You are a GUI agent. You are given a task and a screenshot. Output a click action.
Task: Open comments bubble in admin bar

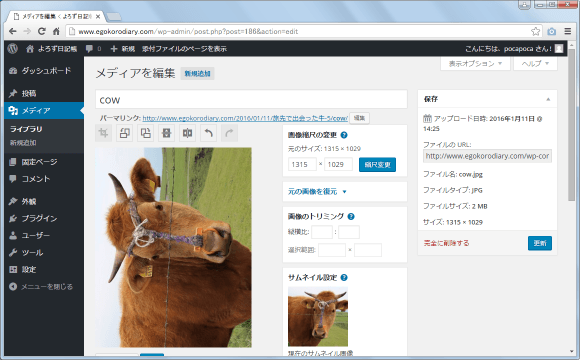pos(93,48)
